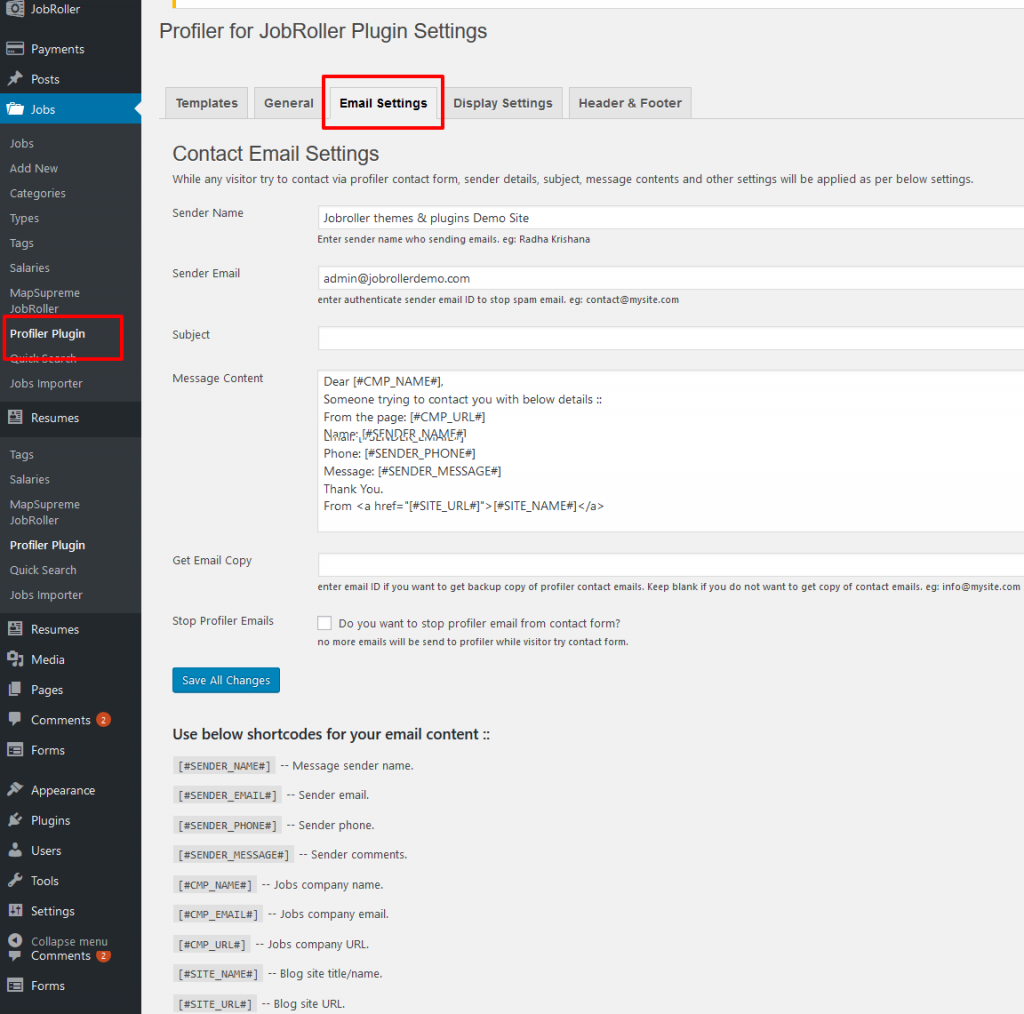Click the Settings sliders icon
Screen dimensions: 1024x1014
pyautogui.click(x=15, y=911)
